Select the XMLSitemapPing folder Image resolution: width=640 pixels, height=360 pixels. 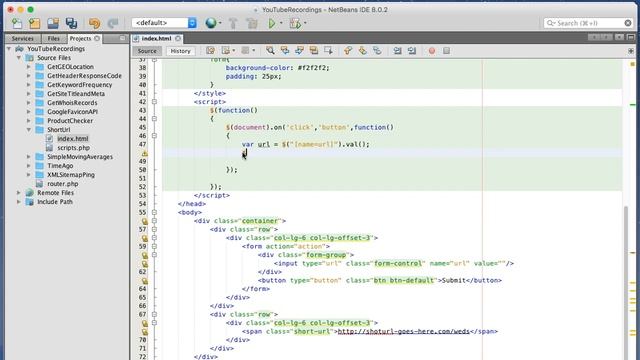[x=71, y=175]
